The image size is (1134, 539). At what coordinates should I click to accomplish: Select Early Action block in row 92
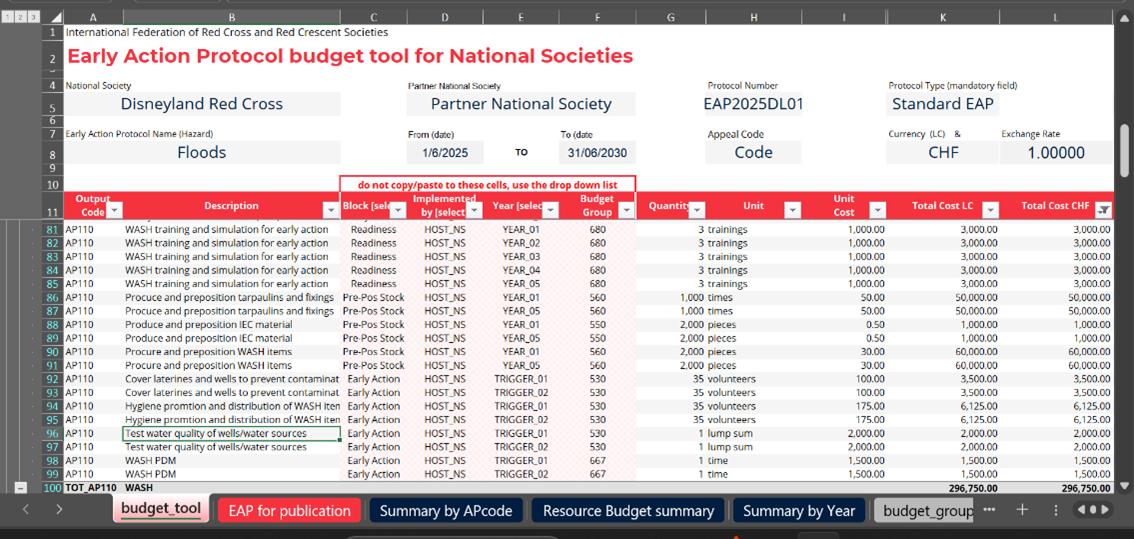(373, 379)
